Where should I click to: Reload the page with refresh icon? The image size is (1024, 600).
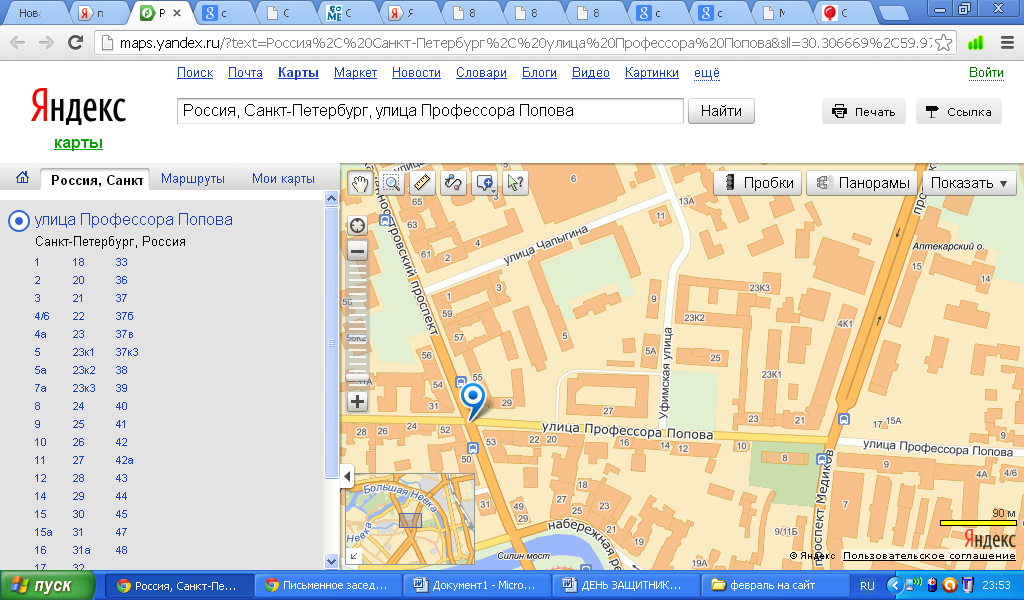click(x=76, y=43)
